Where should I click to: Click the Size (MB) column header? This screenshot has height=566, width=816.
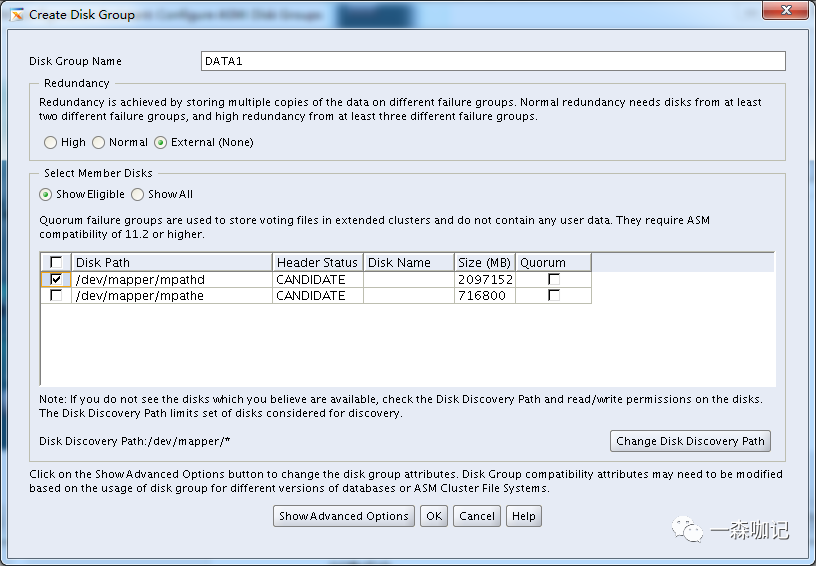pyautogui.click(x=484, y=262)
